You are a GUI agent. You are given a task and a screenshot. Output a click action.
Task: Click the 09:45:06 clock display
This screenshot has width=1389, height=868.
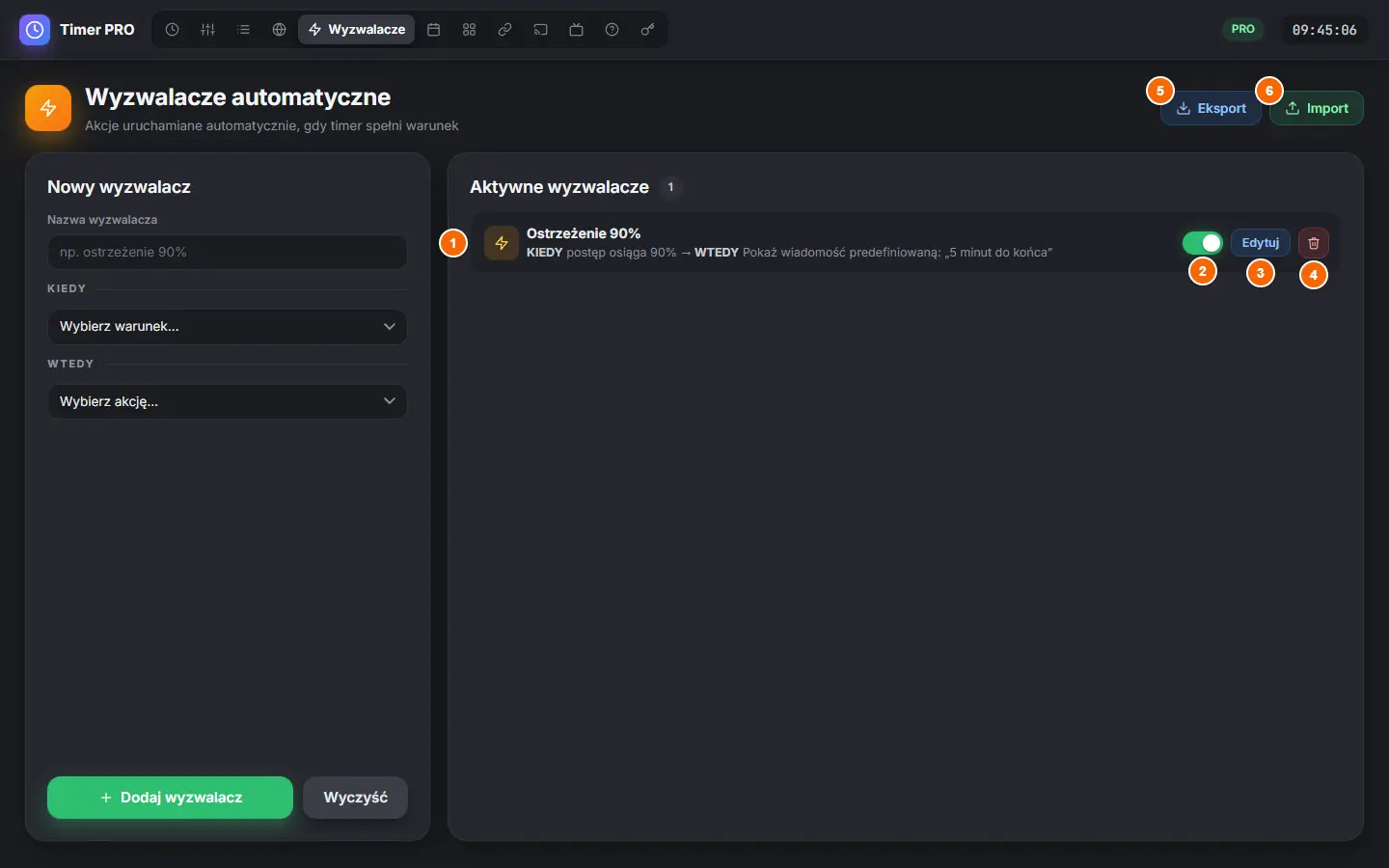coord(1324,30)
